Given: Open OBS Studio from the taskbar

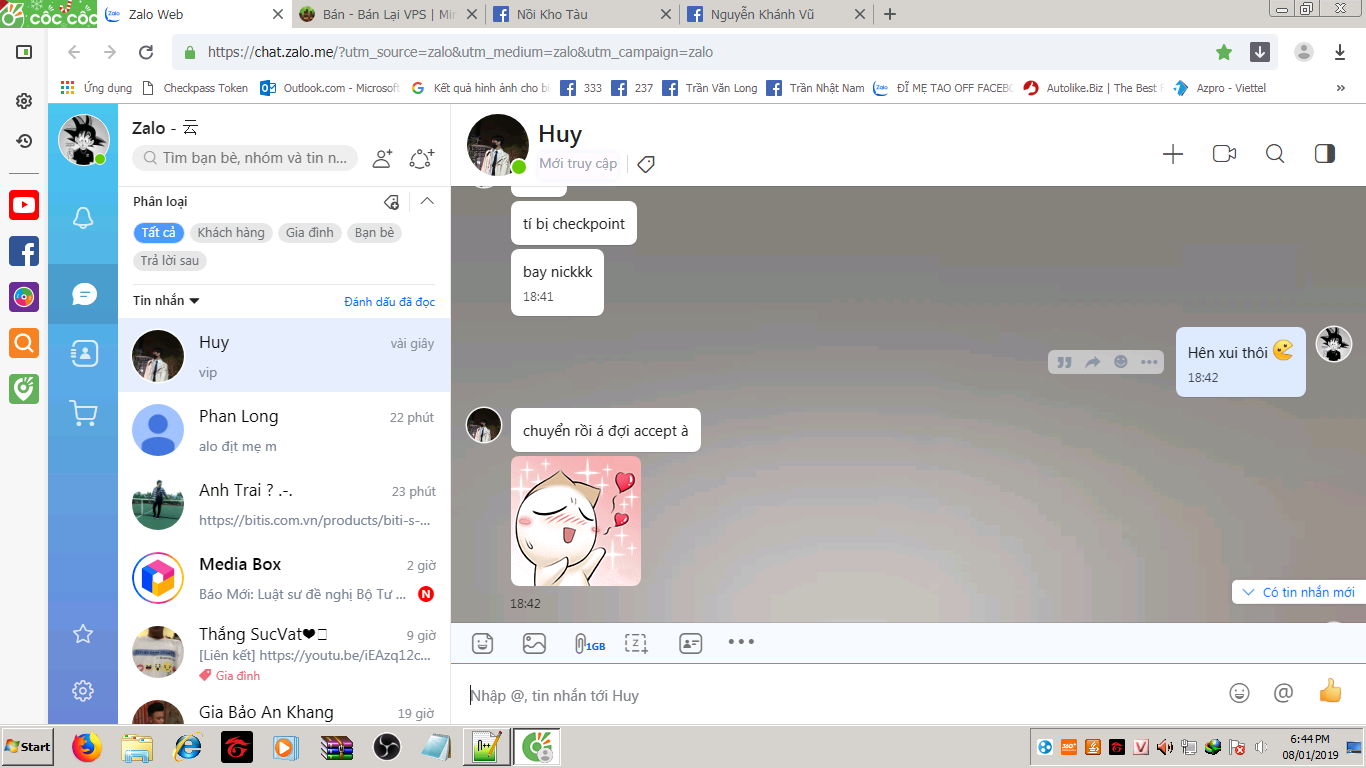Looking at the screenshot, I should click(386, 747).
